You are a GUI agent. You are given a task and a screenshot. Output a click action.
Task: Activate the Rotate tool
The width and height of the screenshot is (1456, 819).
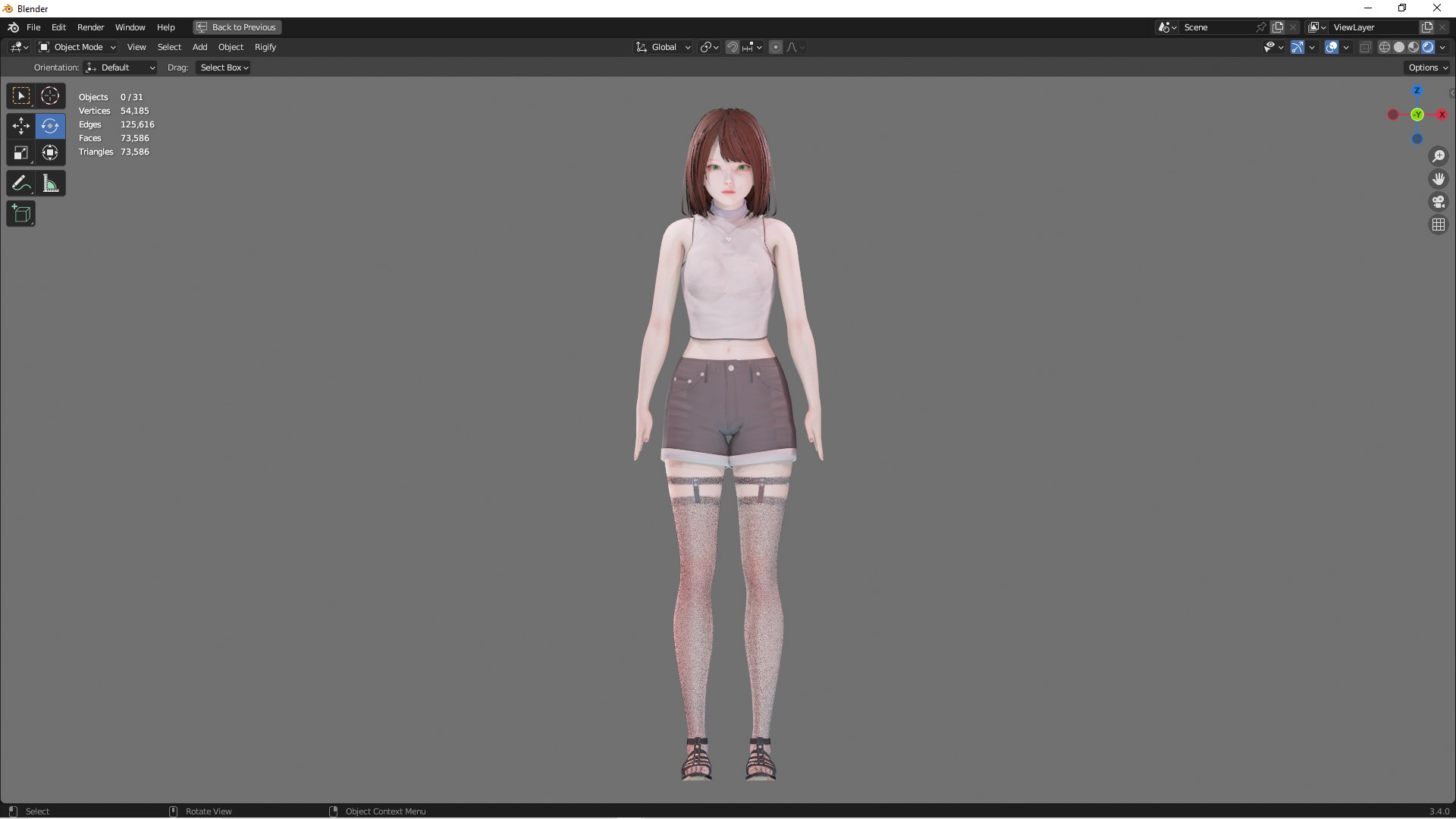[x=50, y=126]
